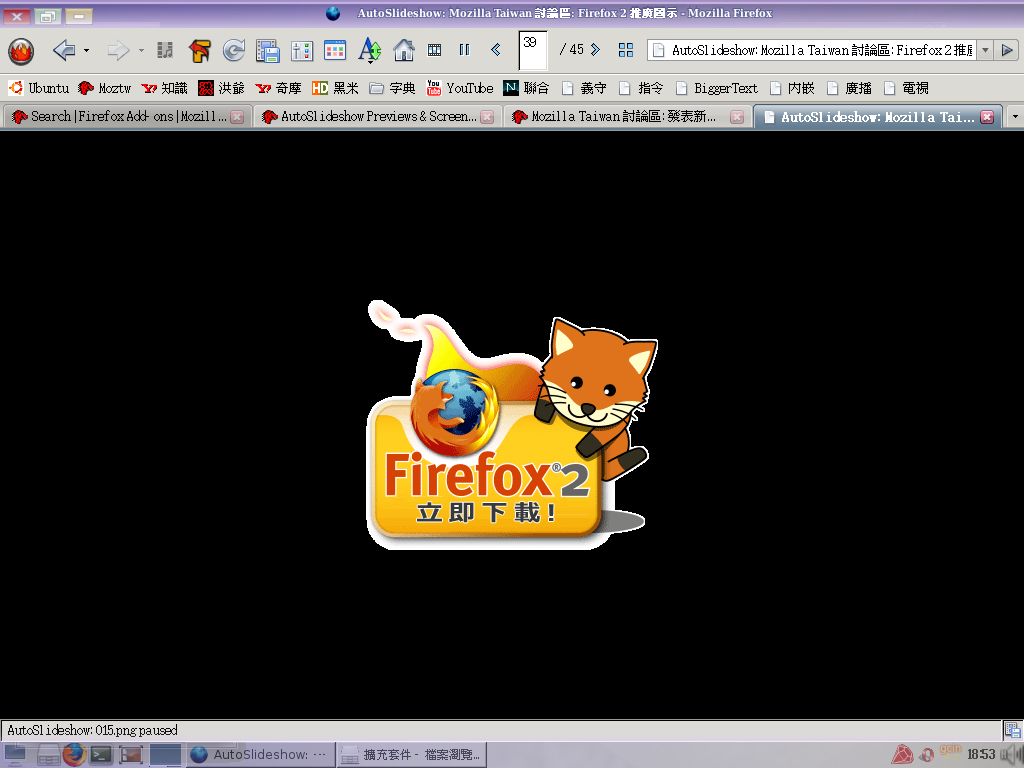Click the Reload page icon
This screenshot has height=768, width=1024.
click(233, 50)
